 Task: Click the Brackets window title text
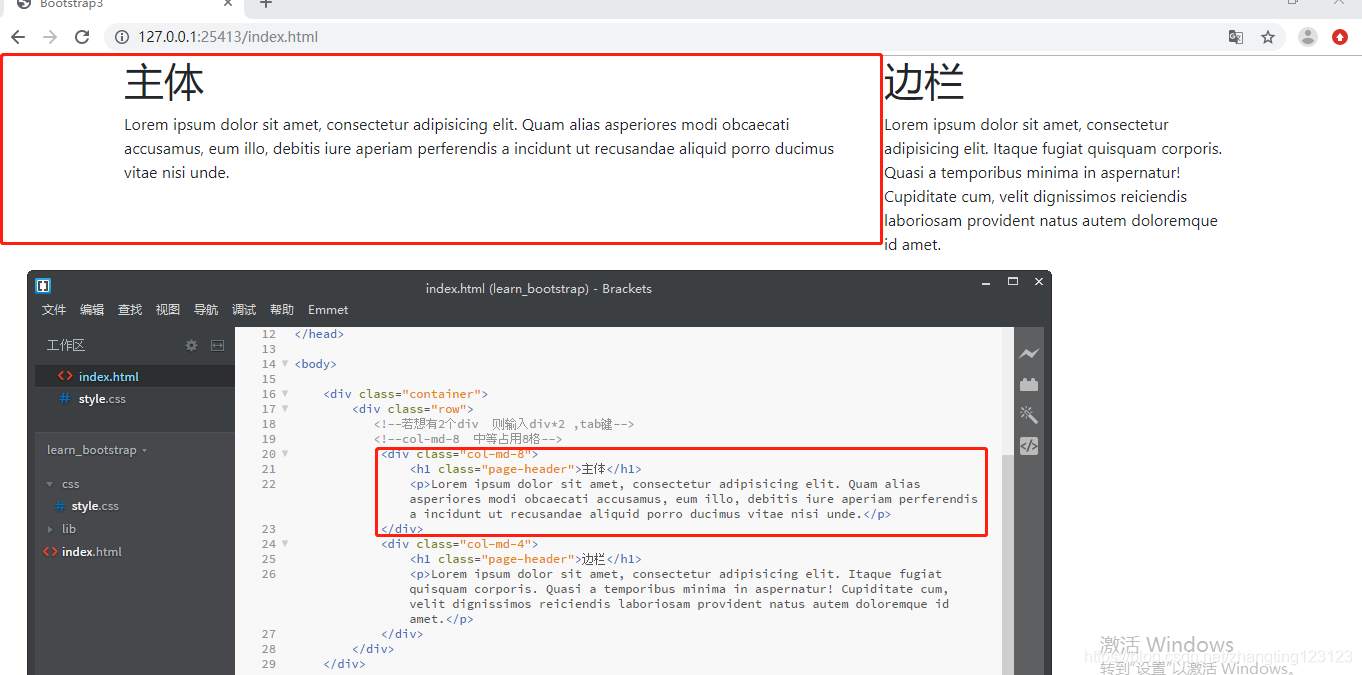coord(539,289)
